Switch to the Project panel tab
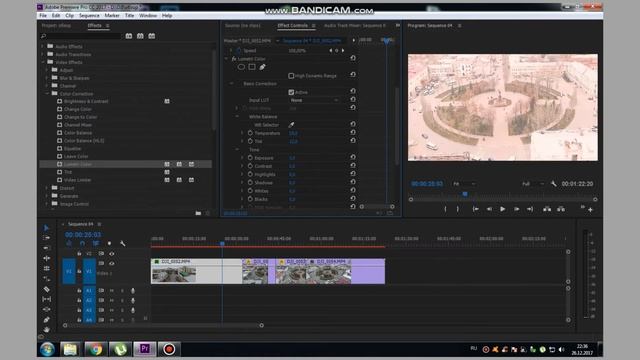 point(56,25)
